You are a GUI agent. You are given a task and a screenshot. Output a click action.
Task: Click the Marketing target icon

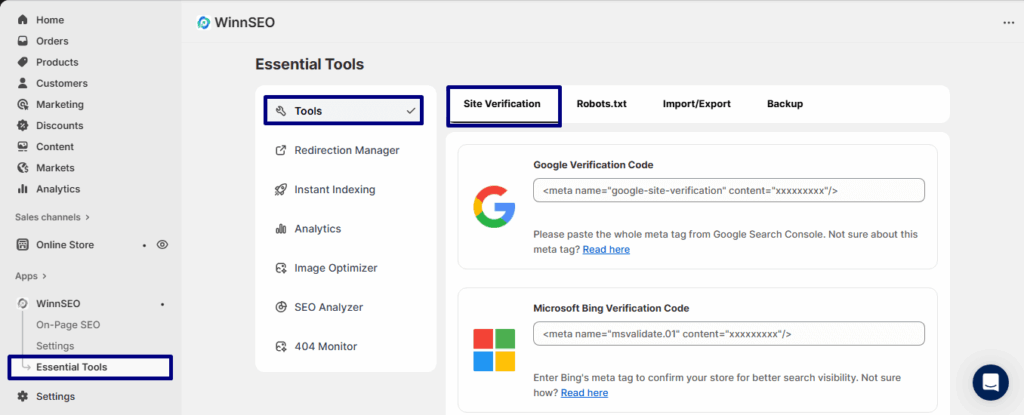click(x=23, y=105)
